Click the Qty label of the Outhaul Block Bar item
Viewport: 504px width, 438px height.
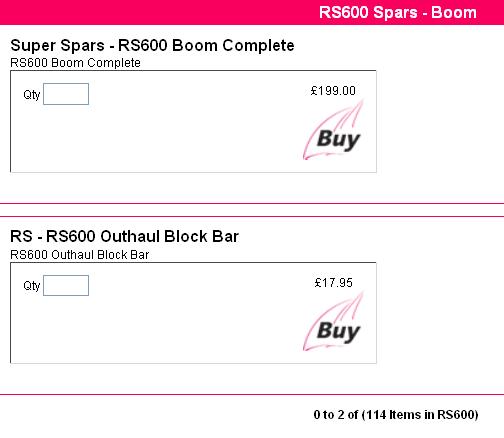[x=32, y=286]
